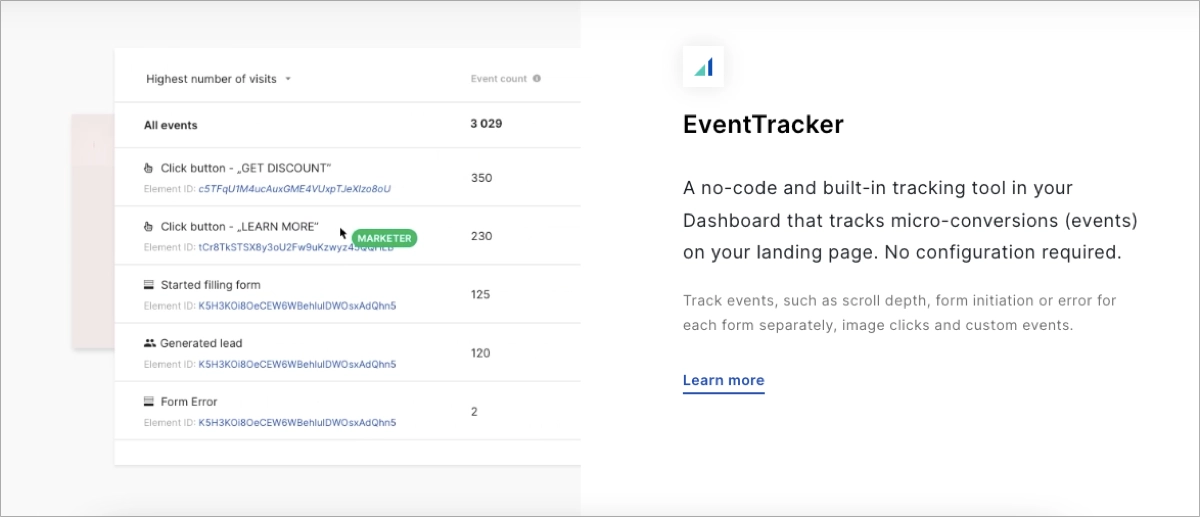The height and width of the screenshot is (517, 1200).
Task: Click the green MARKETER badge
Action: [384, 238]
